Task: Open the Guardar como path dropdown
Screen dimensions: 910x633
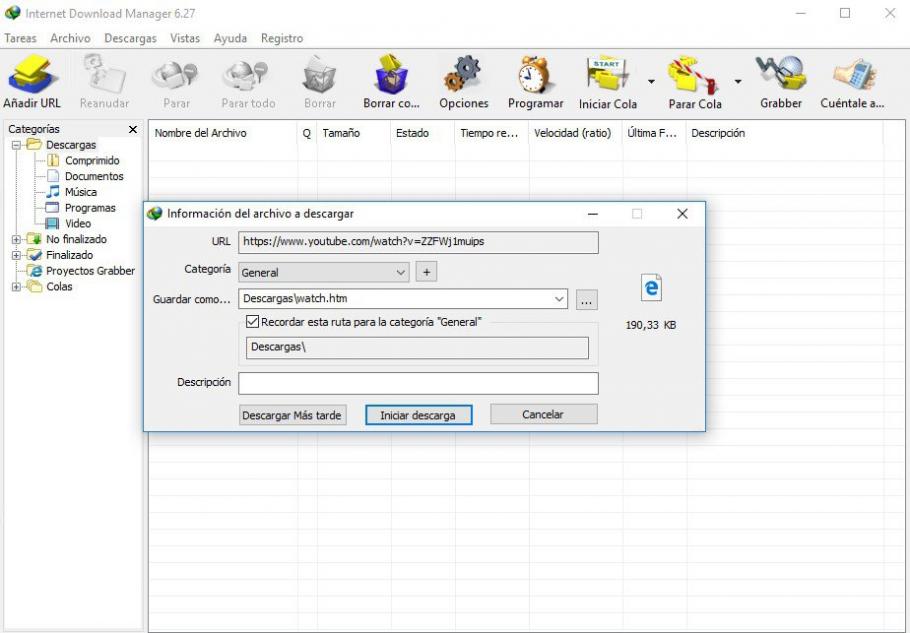Action: click(559, 299)
